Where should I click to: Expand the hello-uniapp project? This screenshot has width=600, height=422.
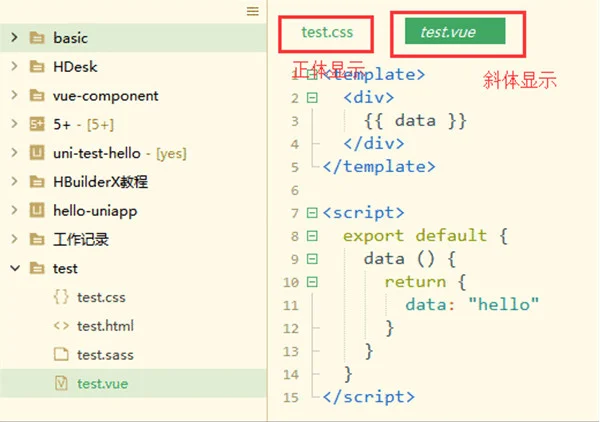click(15, 210)
